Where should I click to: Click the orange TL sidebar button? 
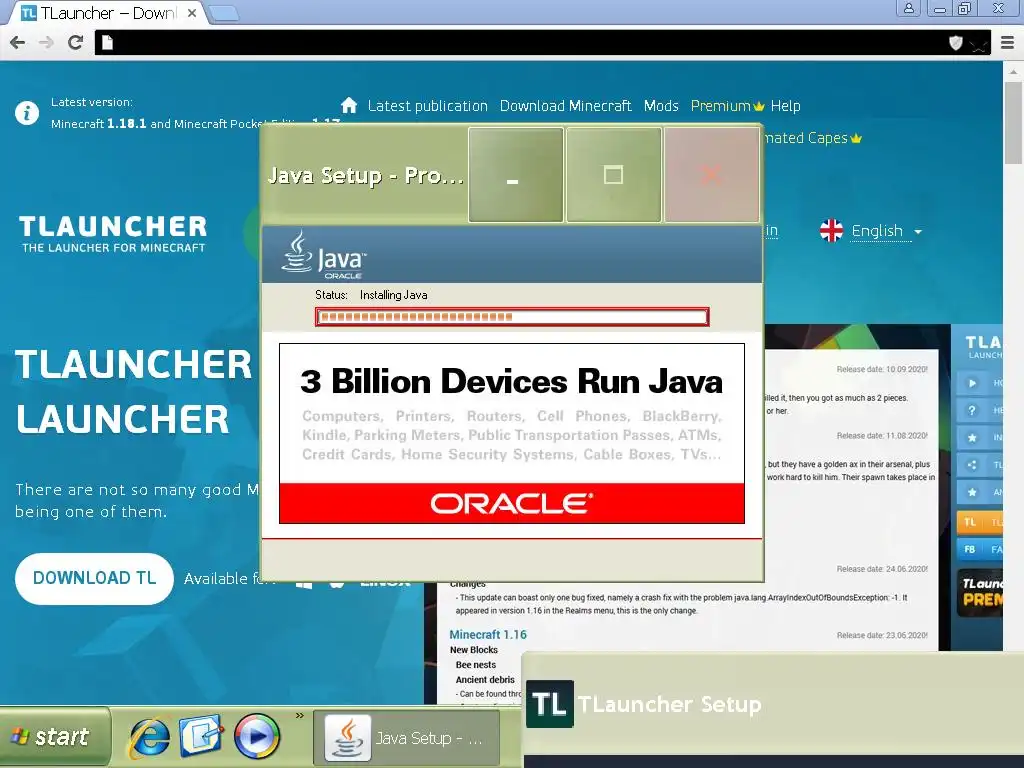[x=980, y=522]
